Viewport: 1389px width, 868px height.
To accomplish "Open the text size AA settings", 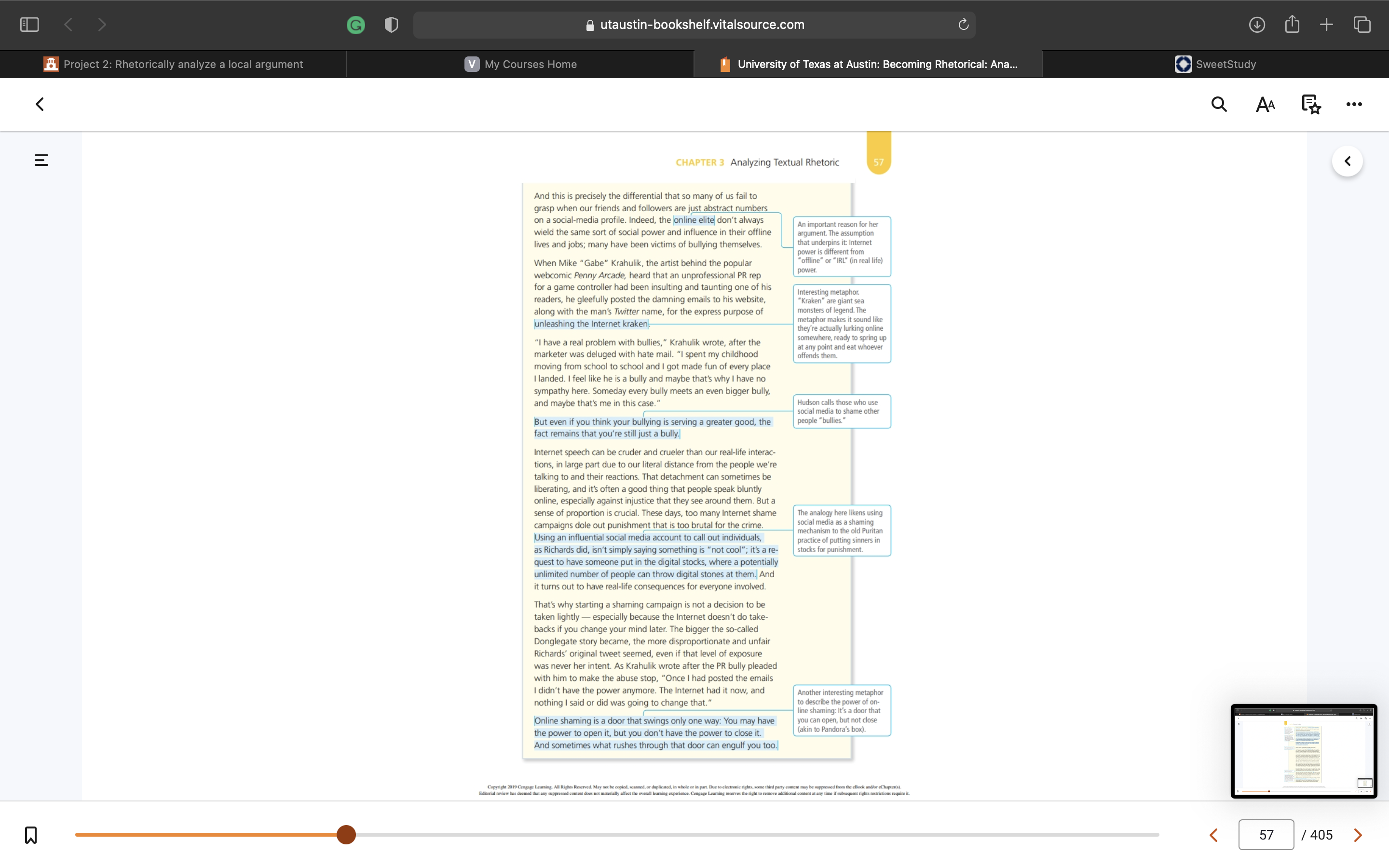I will 1265,105.
